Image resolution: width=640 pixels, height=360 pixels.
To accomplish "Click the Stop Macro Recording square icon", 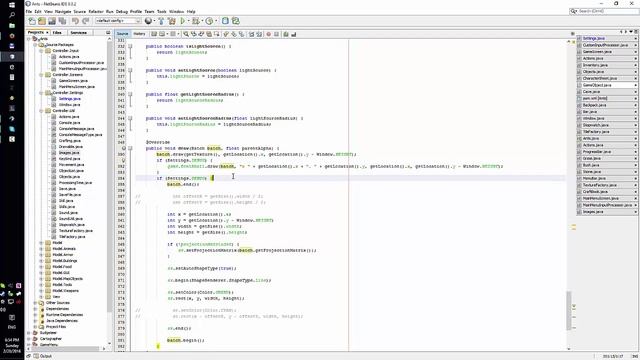I will coord(276,34).
